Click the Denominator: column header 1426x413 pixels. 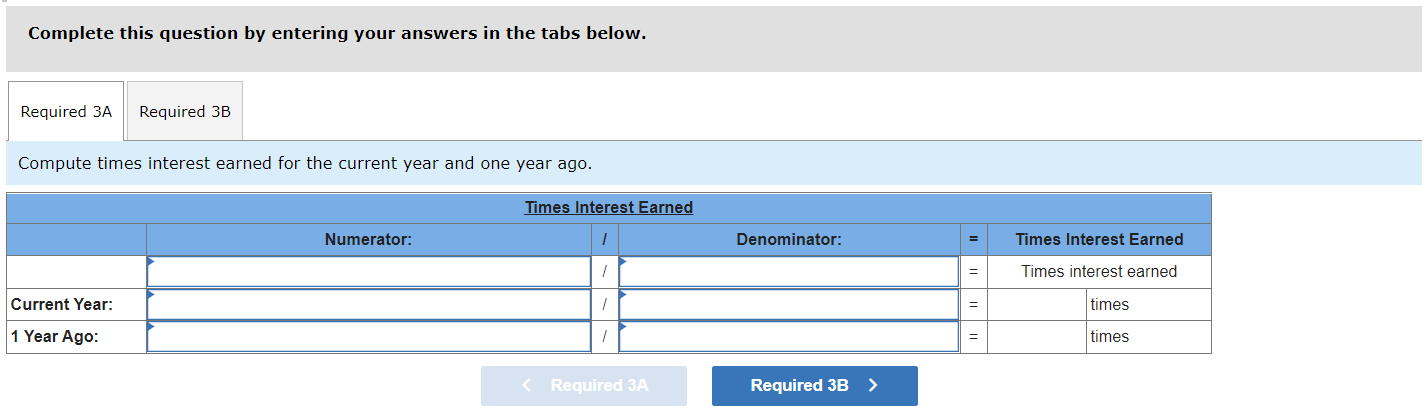[788, 240]
